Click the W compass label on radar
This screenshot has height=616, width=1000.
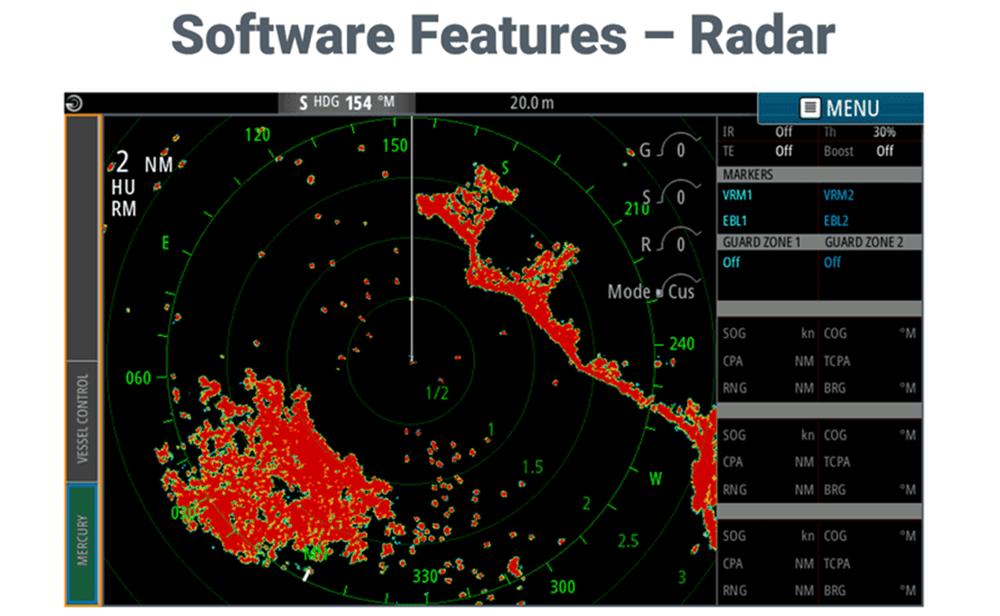656,479
